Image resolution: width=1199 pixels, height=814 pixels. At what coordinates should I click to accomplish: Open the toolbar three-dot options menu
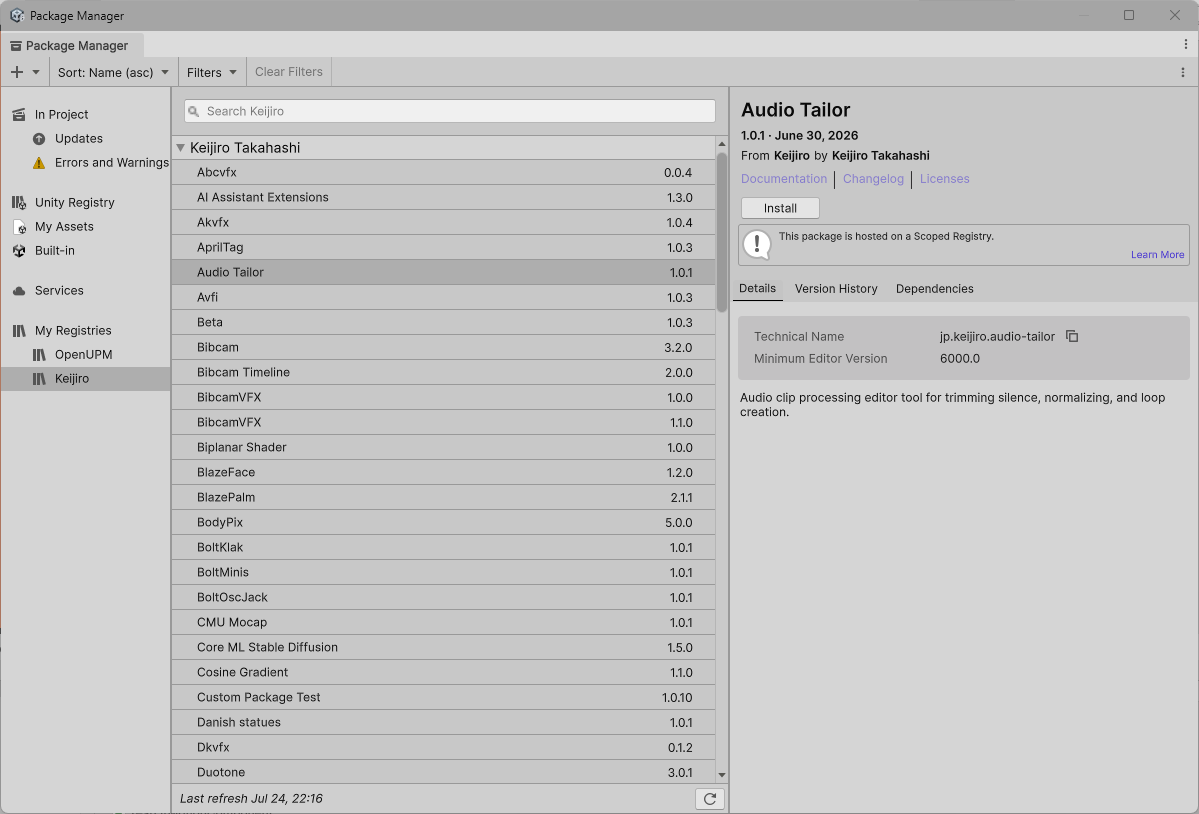tap(1182, 72)
